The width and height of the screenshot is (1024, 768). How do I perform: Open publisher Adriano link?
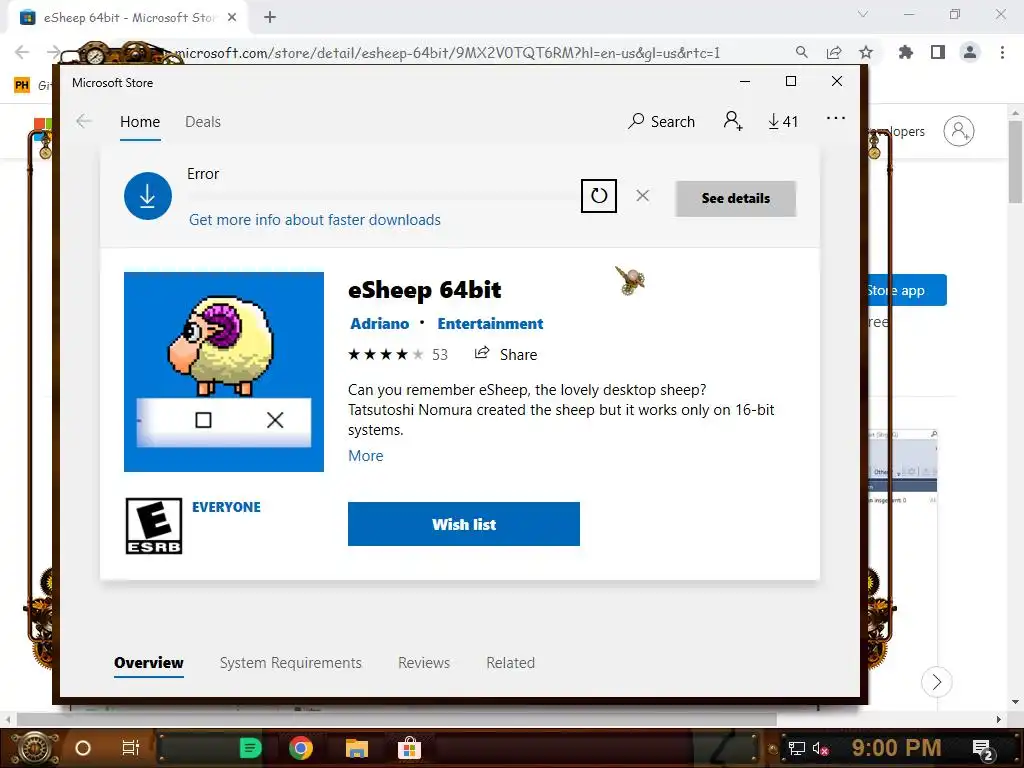point(379,324)
